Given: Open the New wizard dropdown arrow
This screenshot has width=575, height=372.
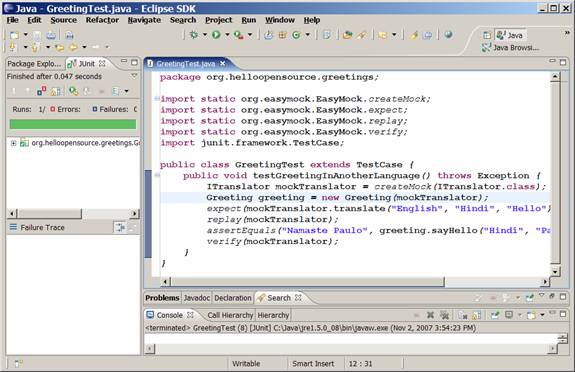Looking at the screenshot, I should click(x=25, y=35).
